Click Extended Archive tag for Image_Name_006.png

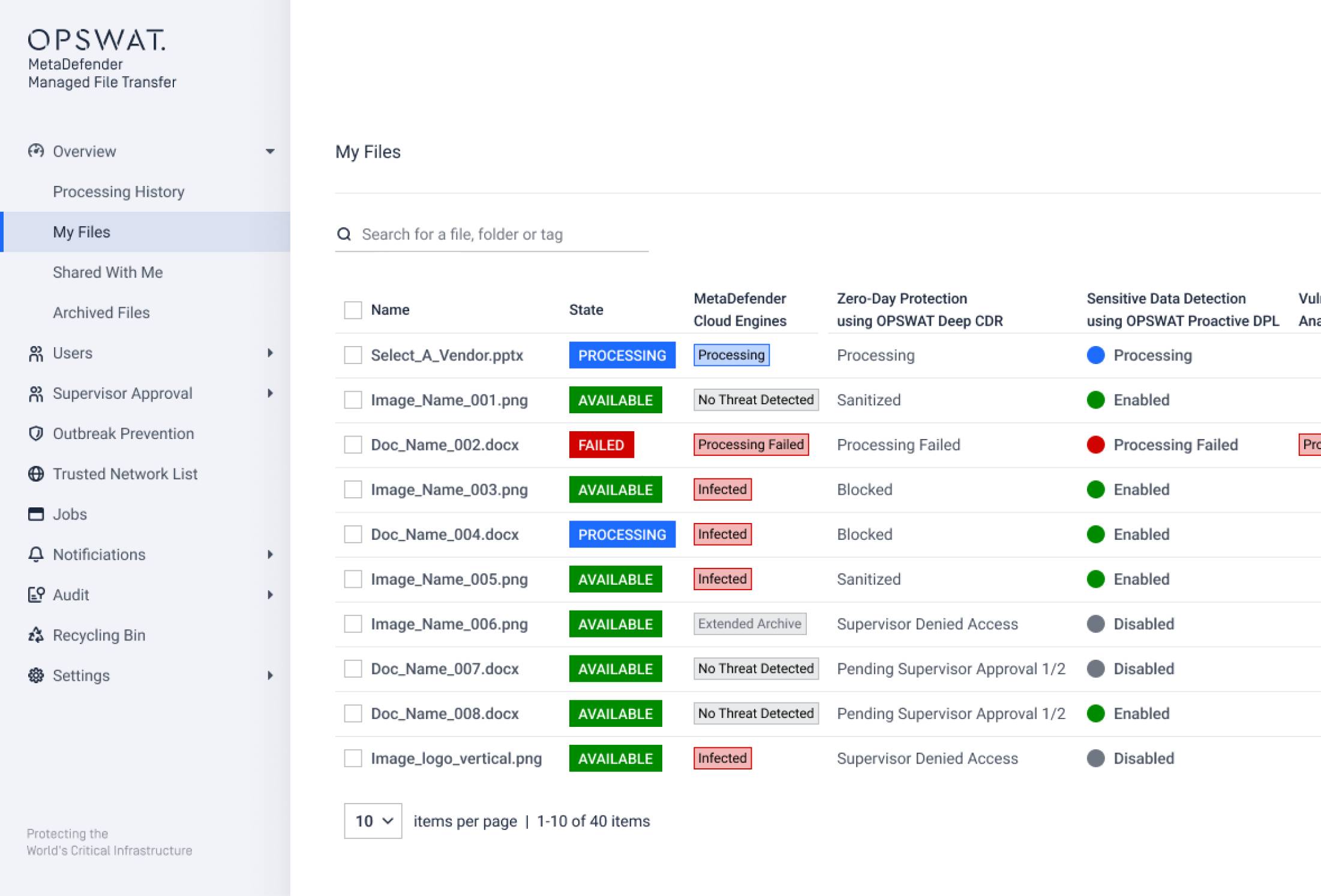pos(749,624)
